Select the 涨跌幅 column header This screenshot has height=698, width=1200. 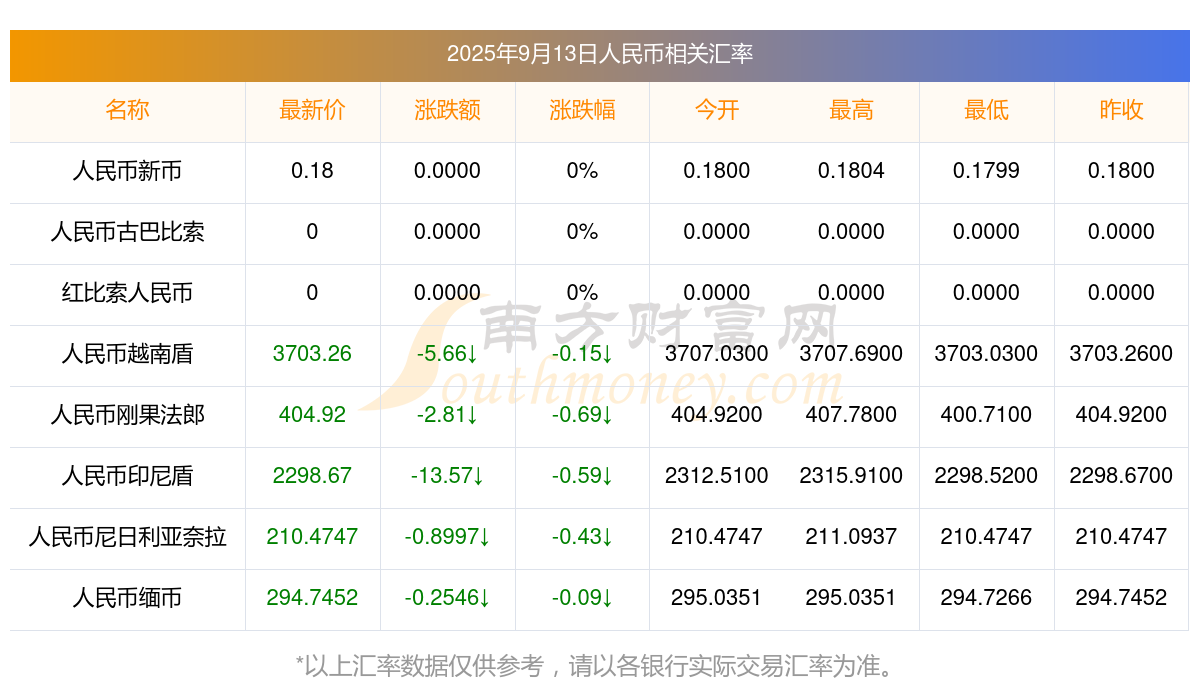tap(582, 111)
